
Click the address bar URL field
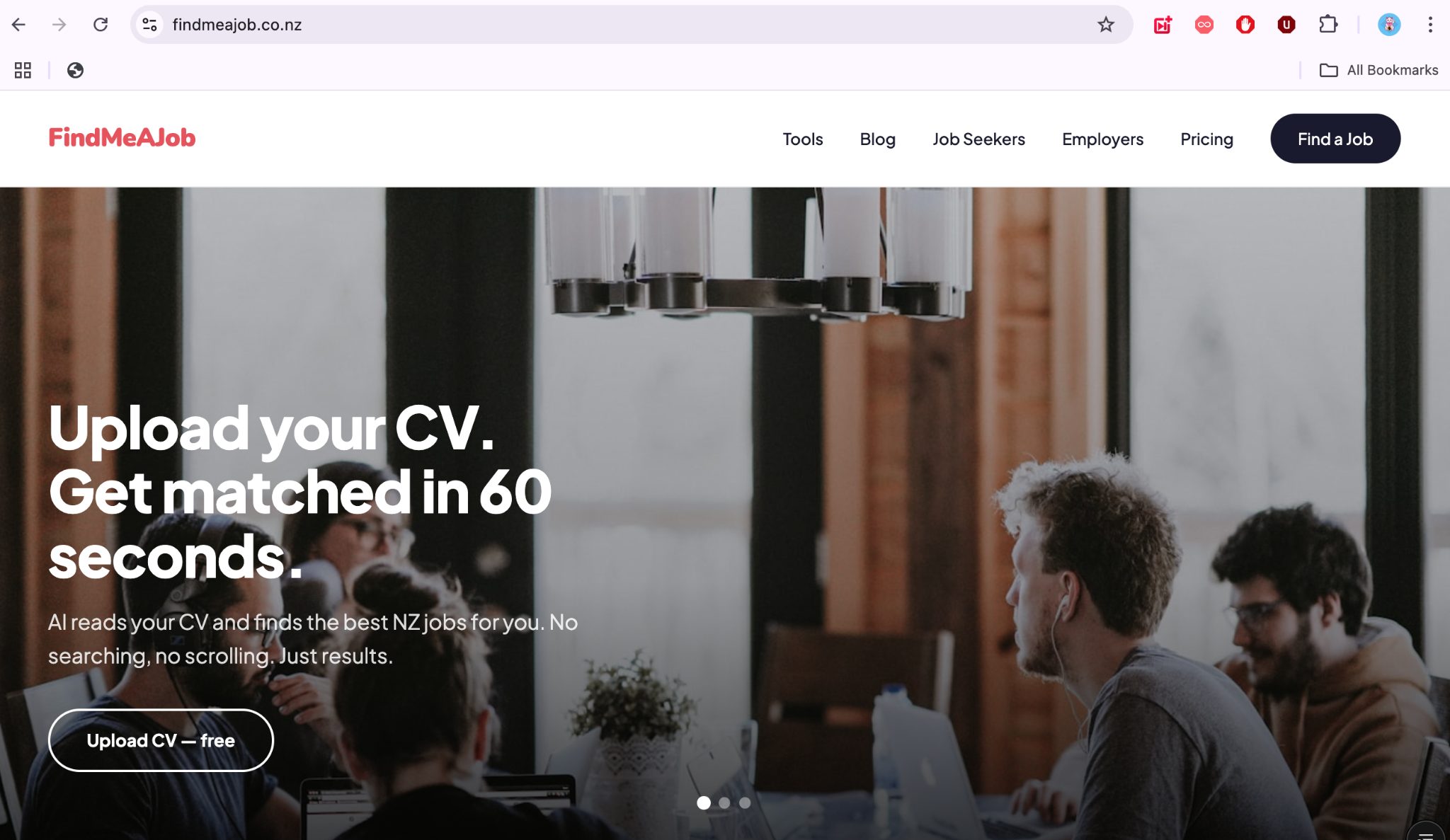[623, 25]
